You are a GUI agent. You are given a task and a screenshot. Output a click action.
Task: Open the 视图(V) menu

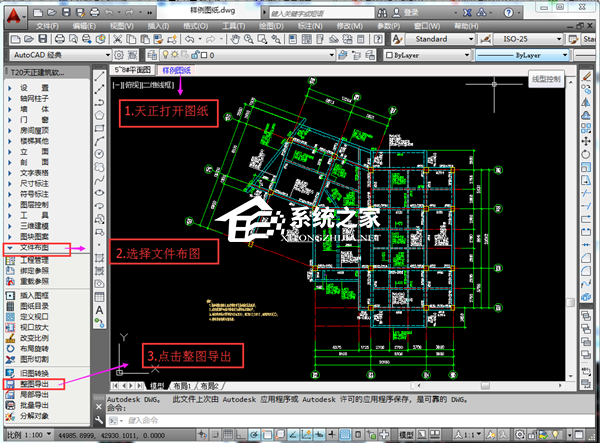pos(122,26)
